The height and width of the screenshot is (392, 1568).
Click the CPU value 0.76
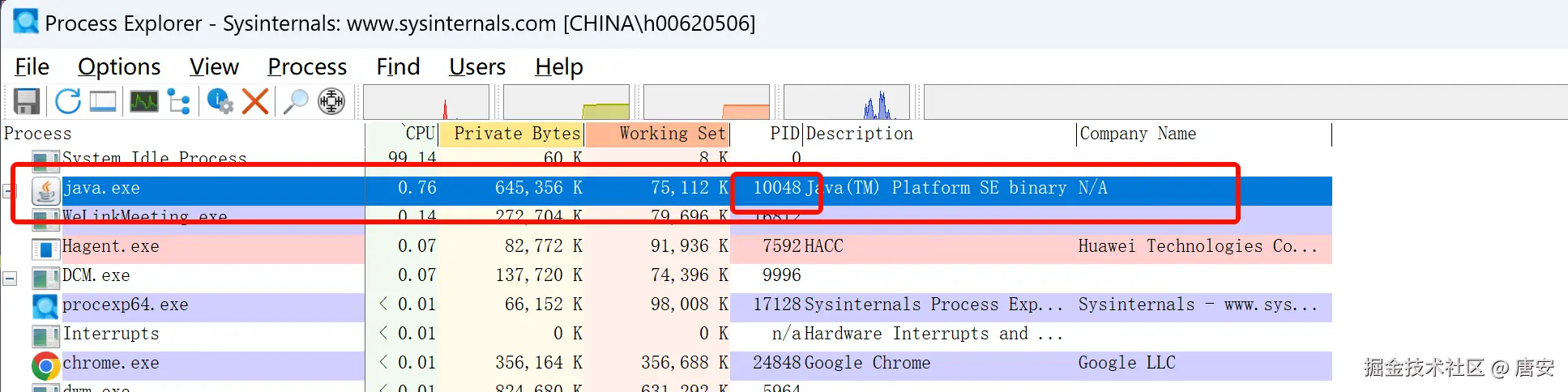point(417,189)
